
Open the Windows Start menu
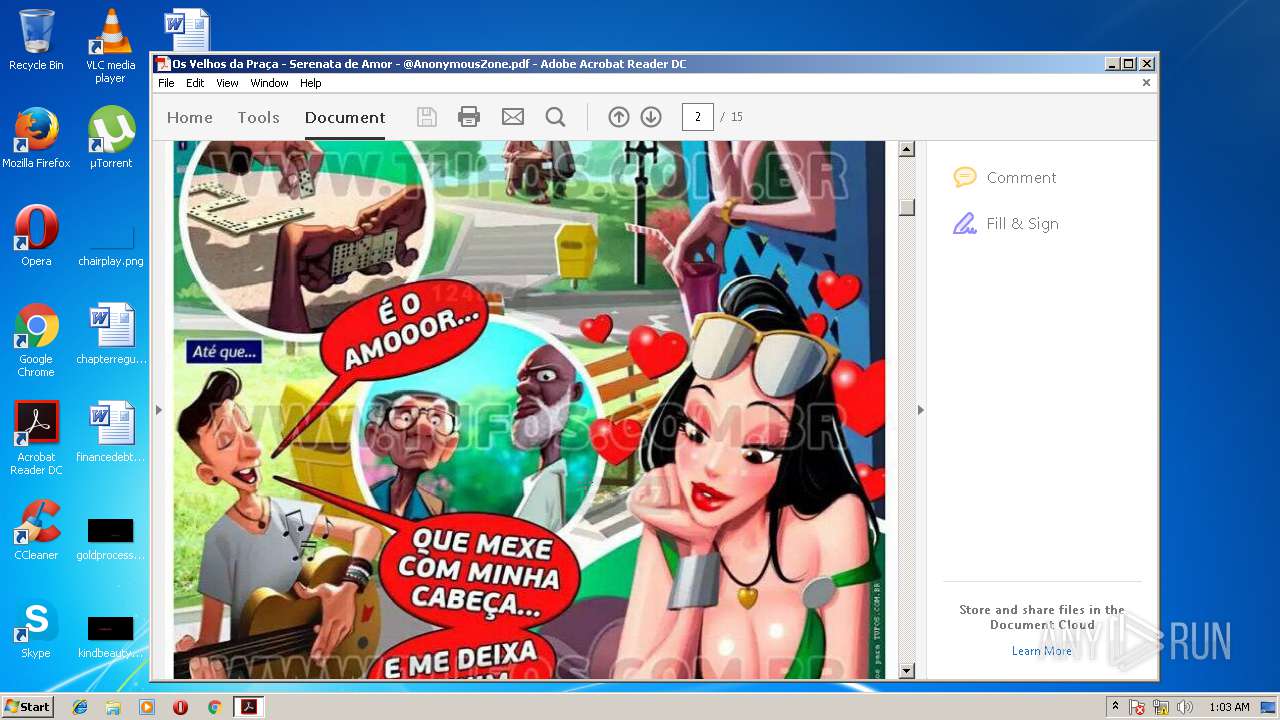pyautogui.click(x=28, y=706)
